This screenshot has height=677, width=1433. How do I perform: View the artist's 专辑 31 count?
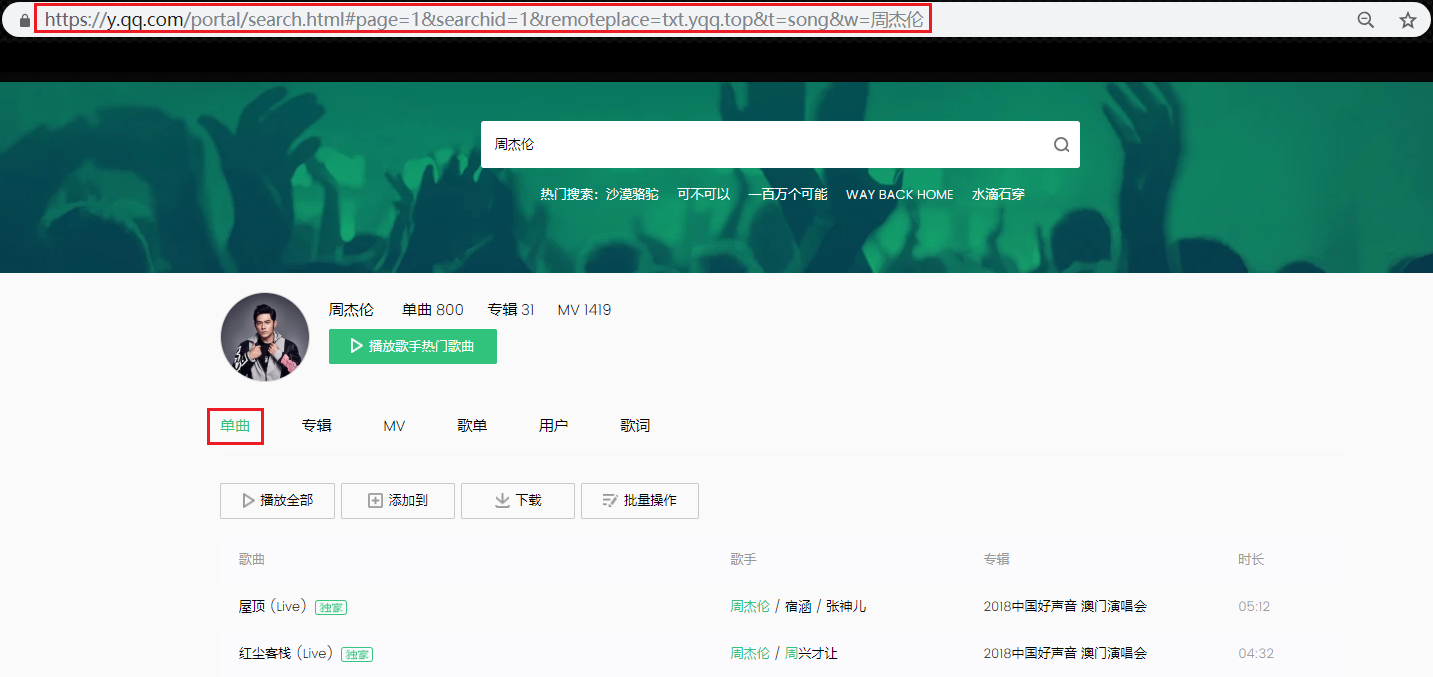pos(511,310)
